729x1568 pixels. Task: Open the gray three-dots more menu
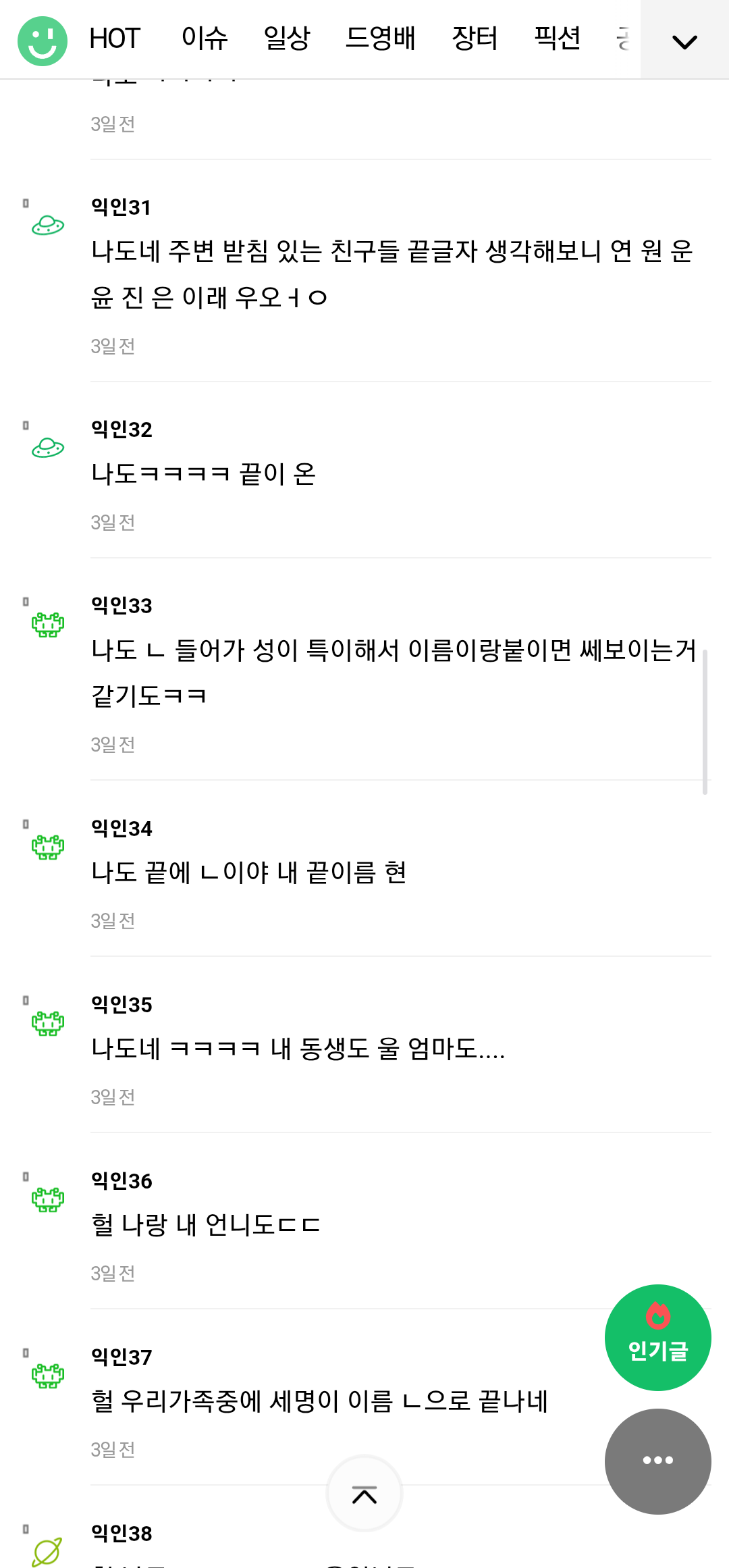[x=657, y=1461]
